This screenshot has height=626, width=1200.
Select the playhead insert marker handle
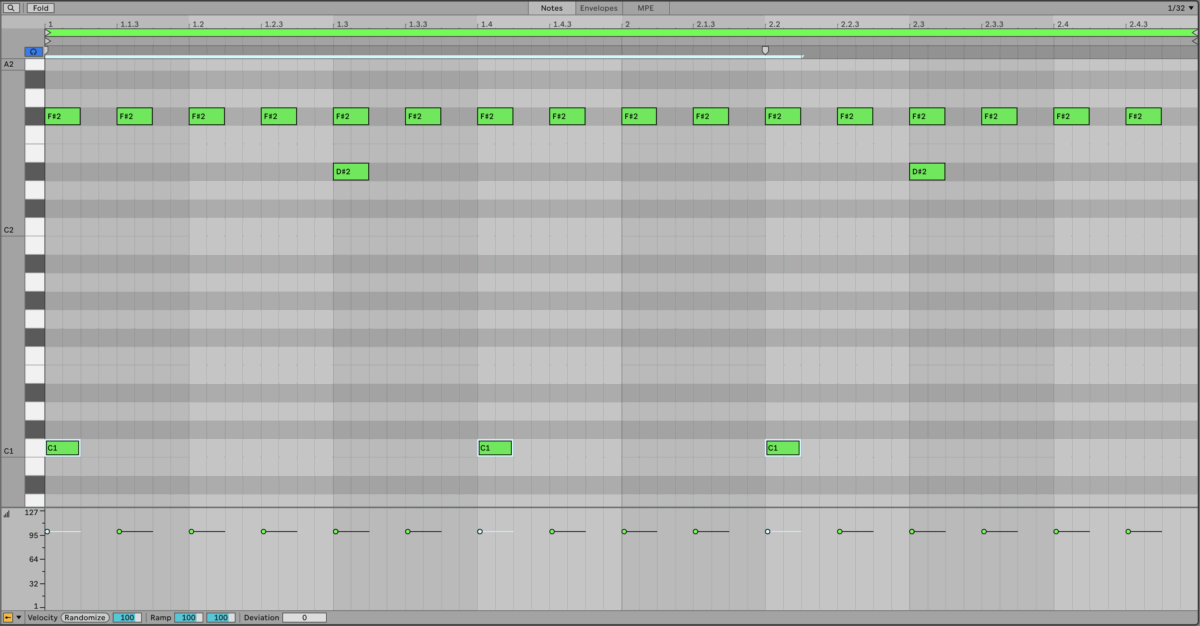click(766, 49)
